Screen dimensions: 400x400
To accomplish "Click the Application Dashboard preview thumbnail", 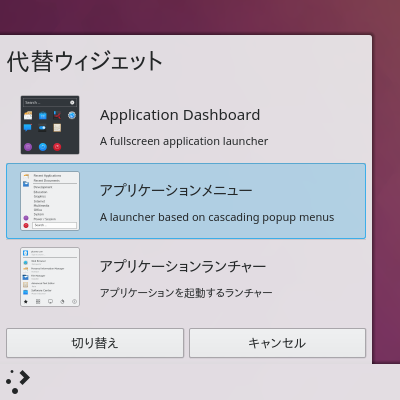I will click(50, 125).
